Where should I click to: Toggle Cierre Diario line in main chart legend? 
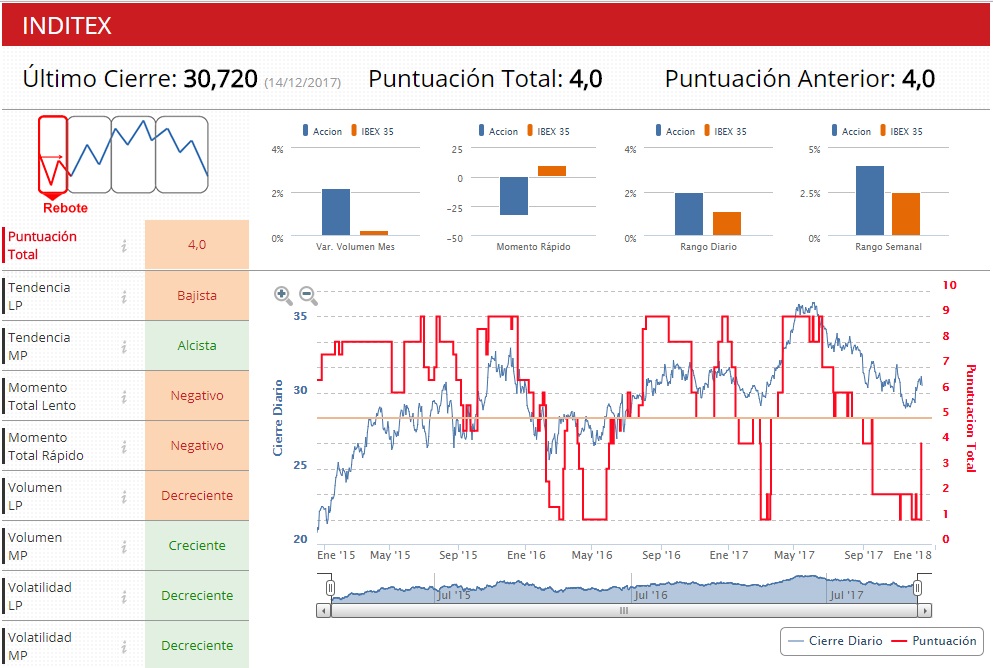835,641
